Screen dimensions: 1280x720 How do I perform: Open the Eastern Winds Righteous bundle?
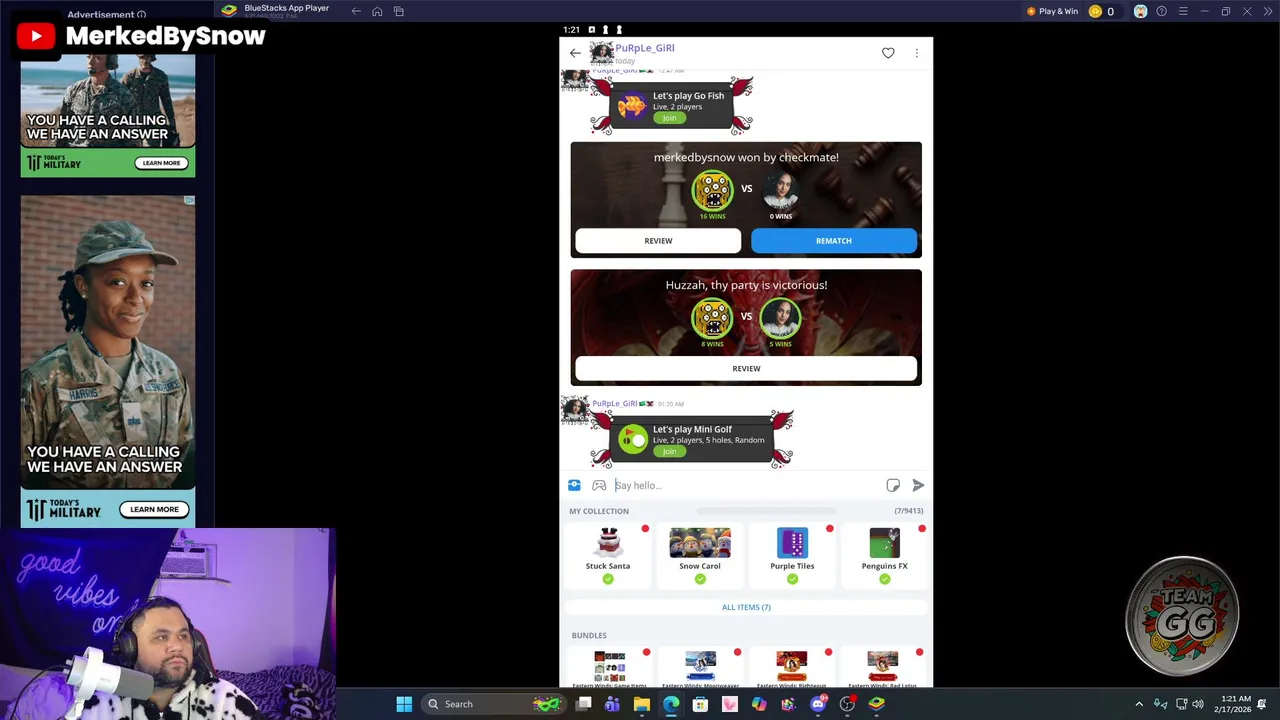(791, 669)
